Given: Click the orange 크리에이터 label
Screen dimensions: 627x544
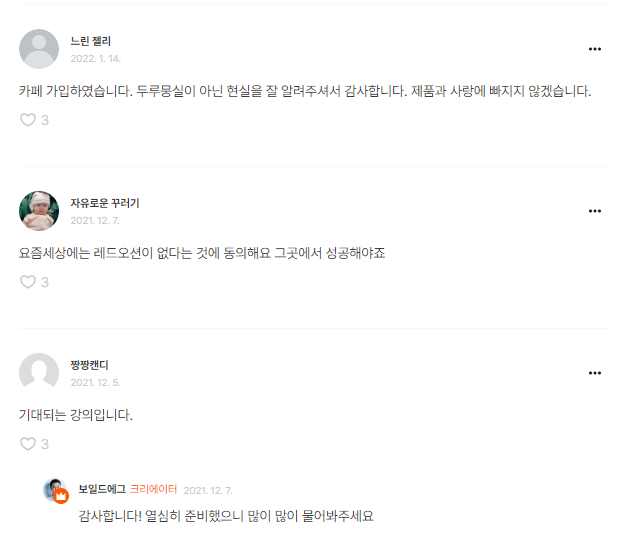Looking at the screenshot, I should pos(153,489).
